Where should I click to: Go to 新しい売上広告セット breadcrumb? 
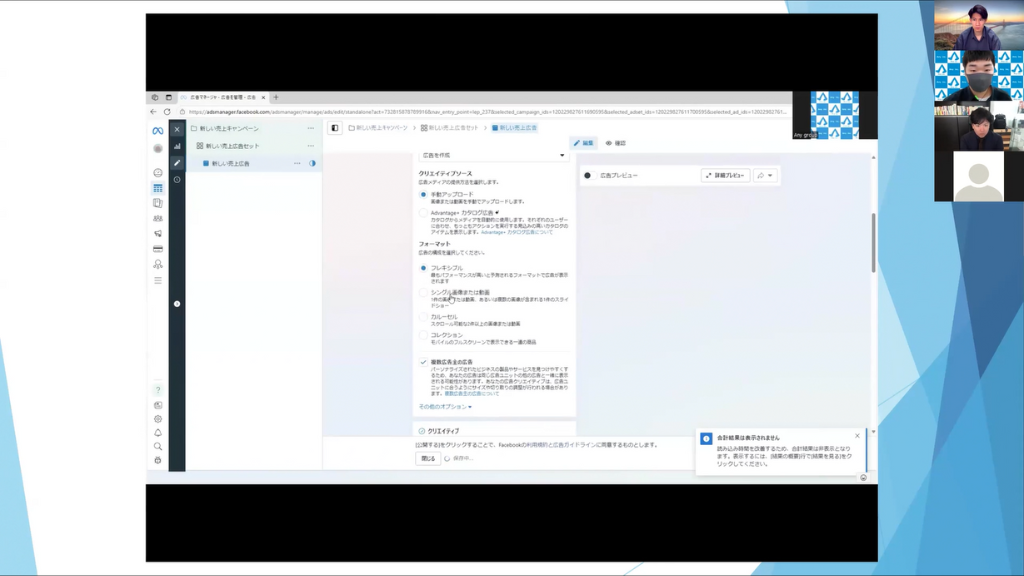(450, 128)
